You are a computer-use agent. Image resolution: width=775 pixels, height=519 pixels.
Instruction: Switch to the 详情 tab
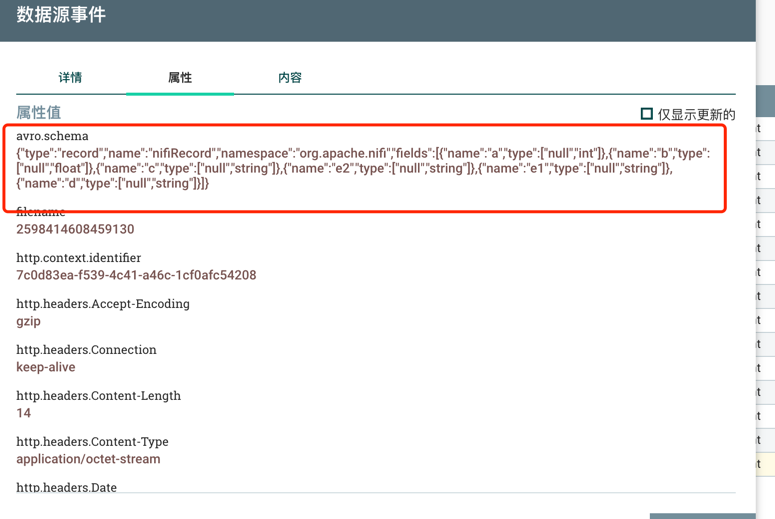70,78
